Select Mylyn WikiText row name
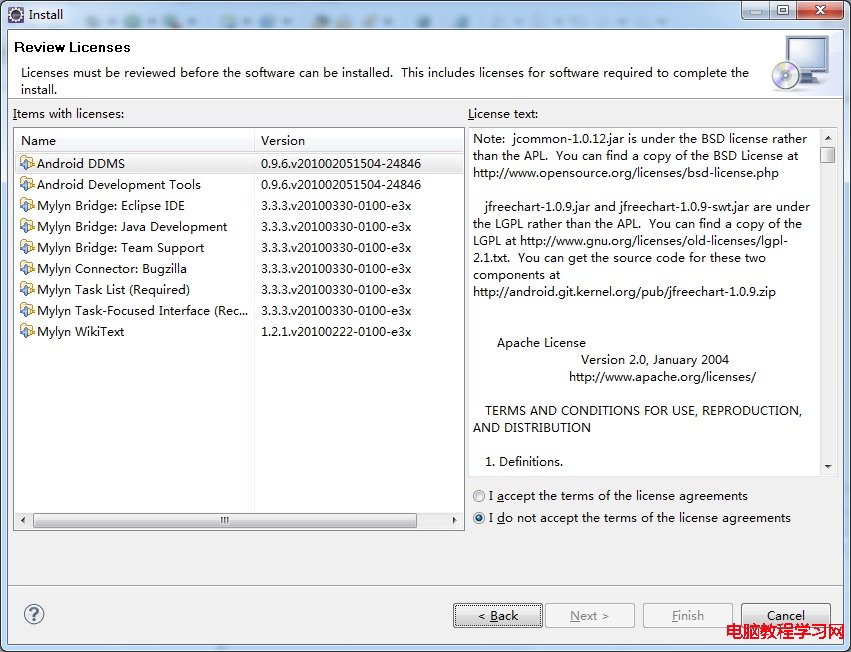This screenshot has height=652, width=851. click(x=80, y=332)
